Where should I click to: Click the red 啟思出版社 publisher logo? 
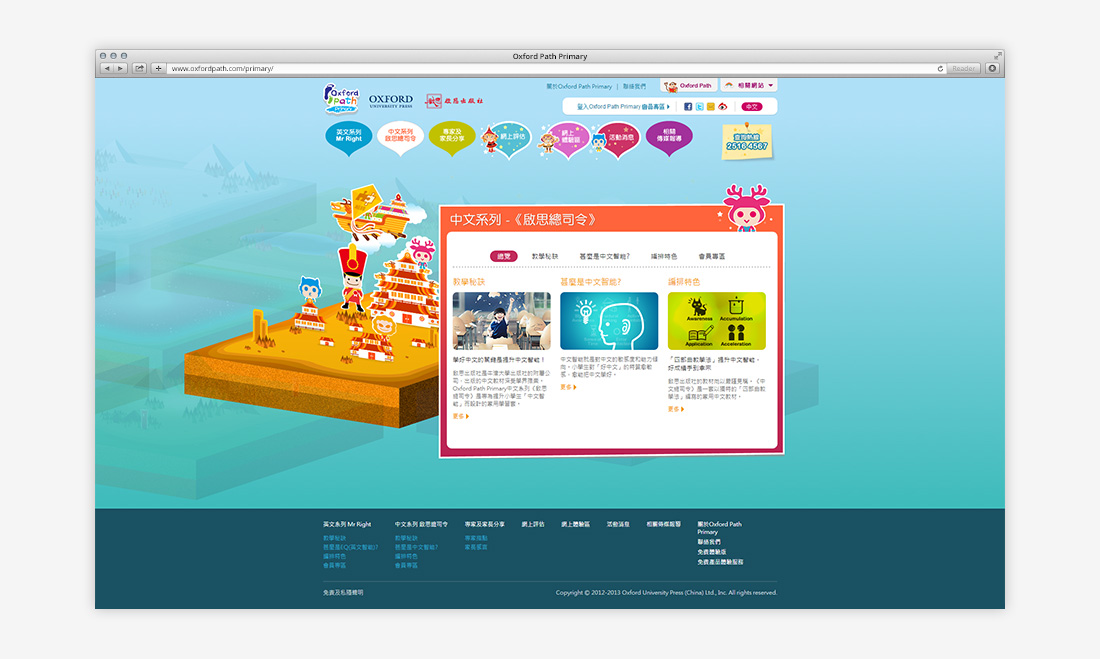[x=455, y=101]
